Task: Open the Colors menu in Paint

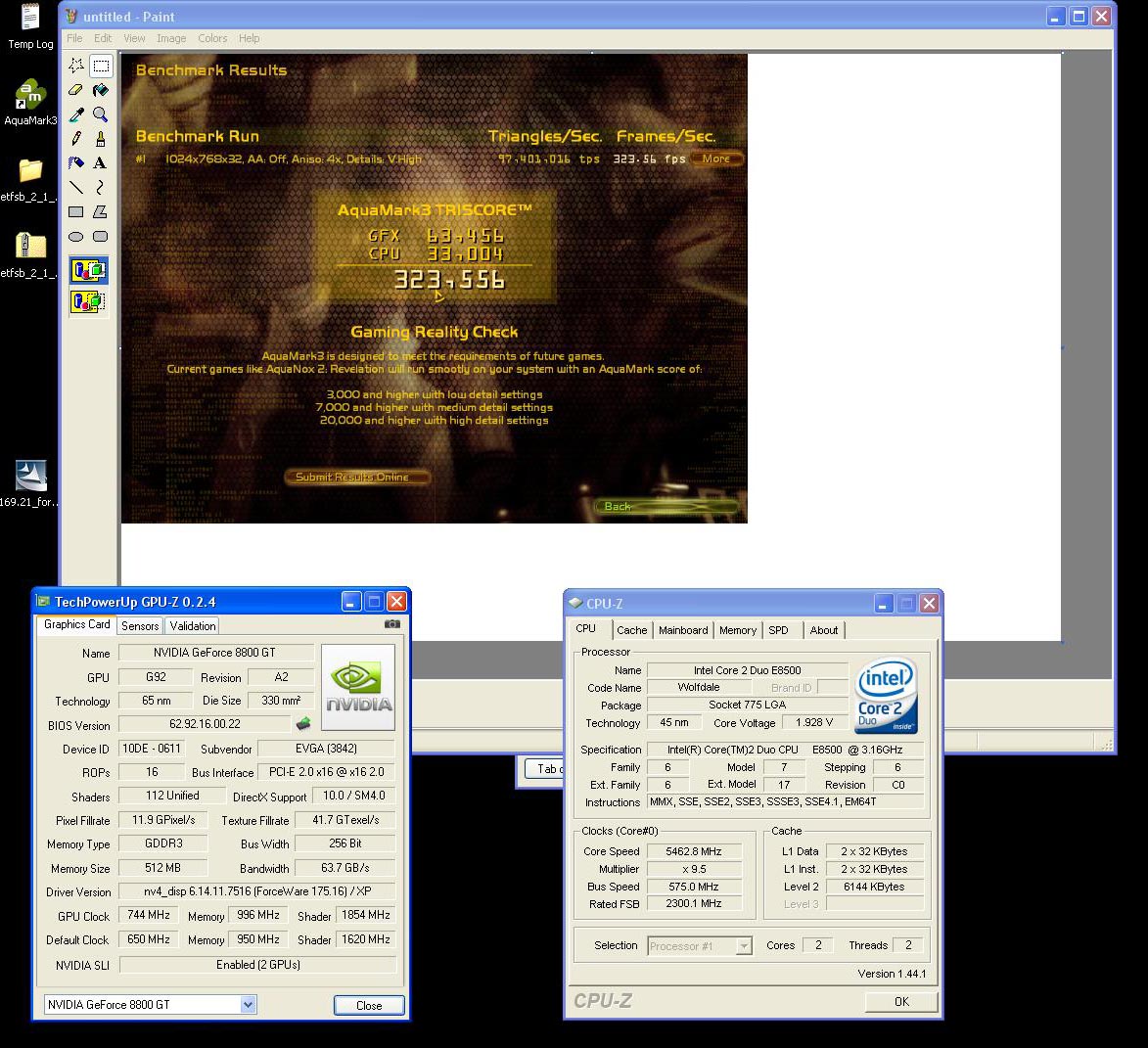Action: coord(212,38)
